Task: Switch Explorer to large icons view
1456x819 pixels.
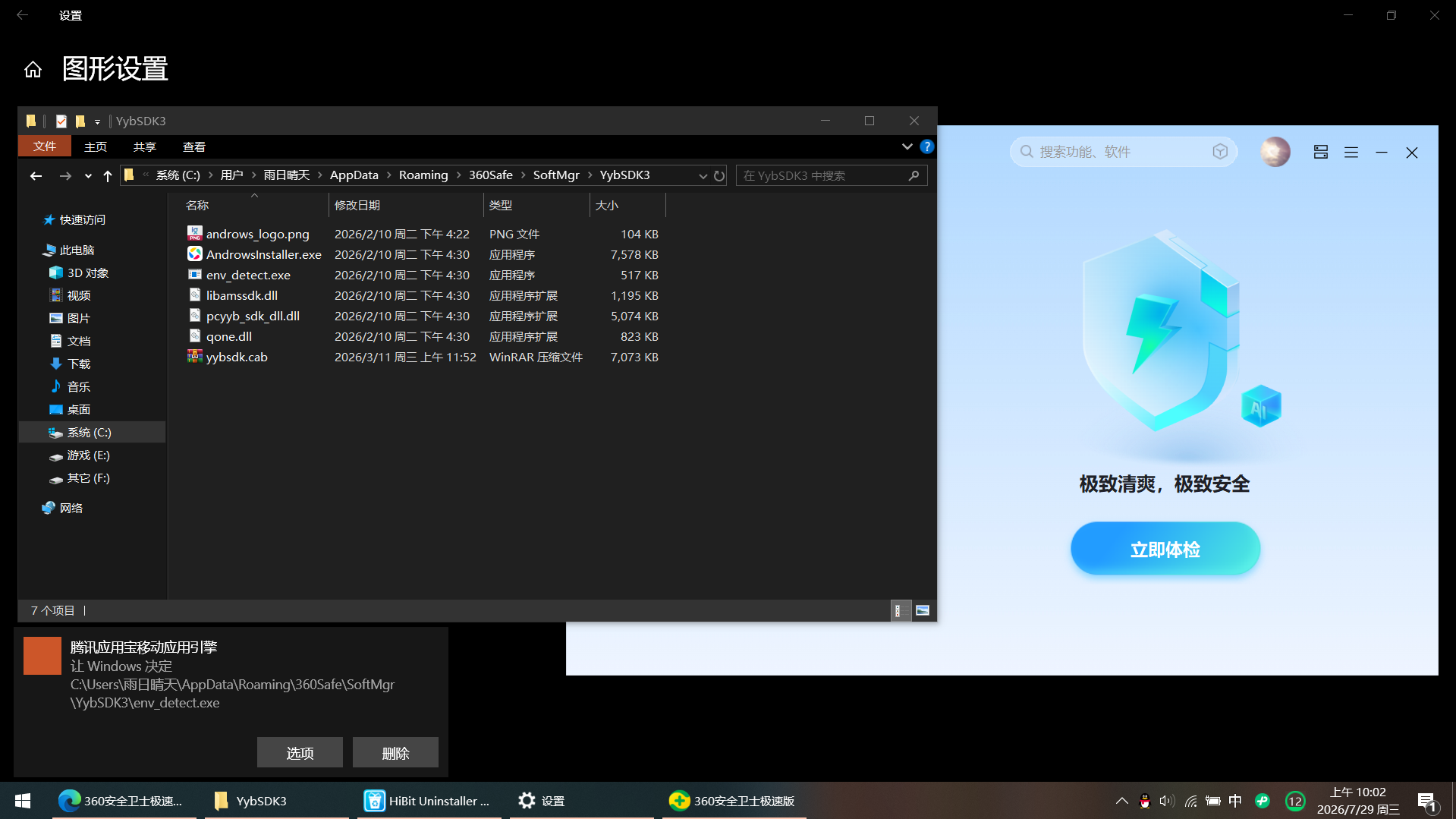Action: point(923,610)
